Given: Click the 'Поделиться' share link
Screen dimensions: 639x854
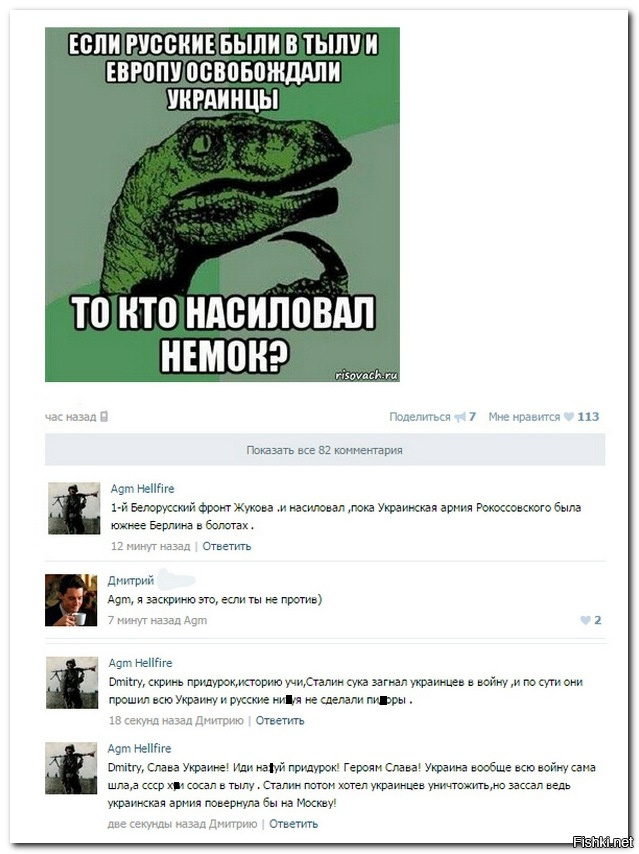Looking at the screenshot, I should point(420,417).
